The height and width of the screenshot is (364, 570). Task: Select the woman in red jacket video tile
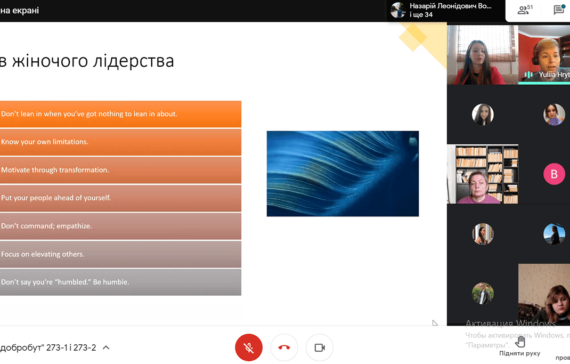tap(482, 55)
